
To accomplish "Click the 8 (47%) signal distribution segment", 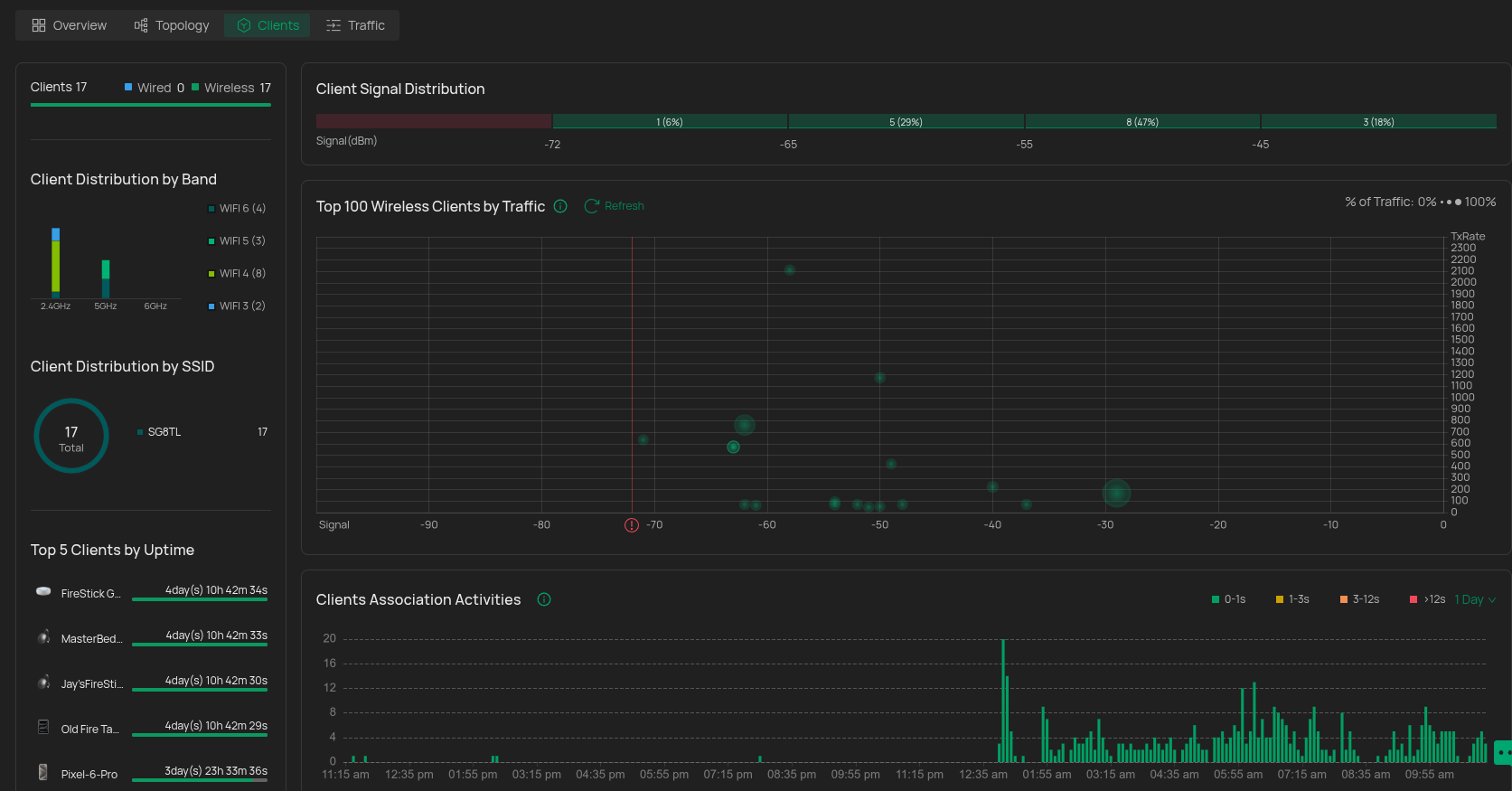I will click(x=1141, y=121).
